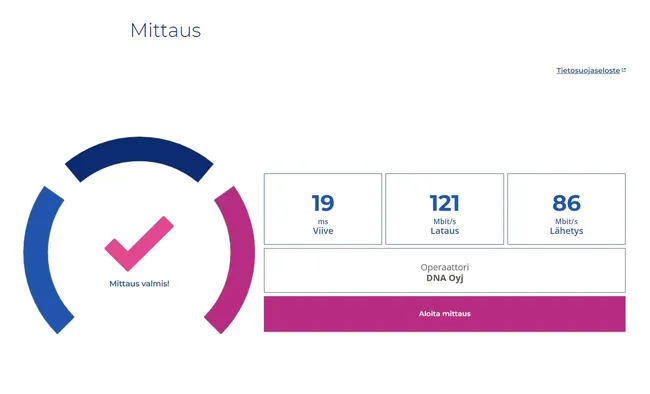The image size is (650, 394).
Task: Click the Operaattori DNA Oyj panel
Action: pos(444,270)
